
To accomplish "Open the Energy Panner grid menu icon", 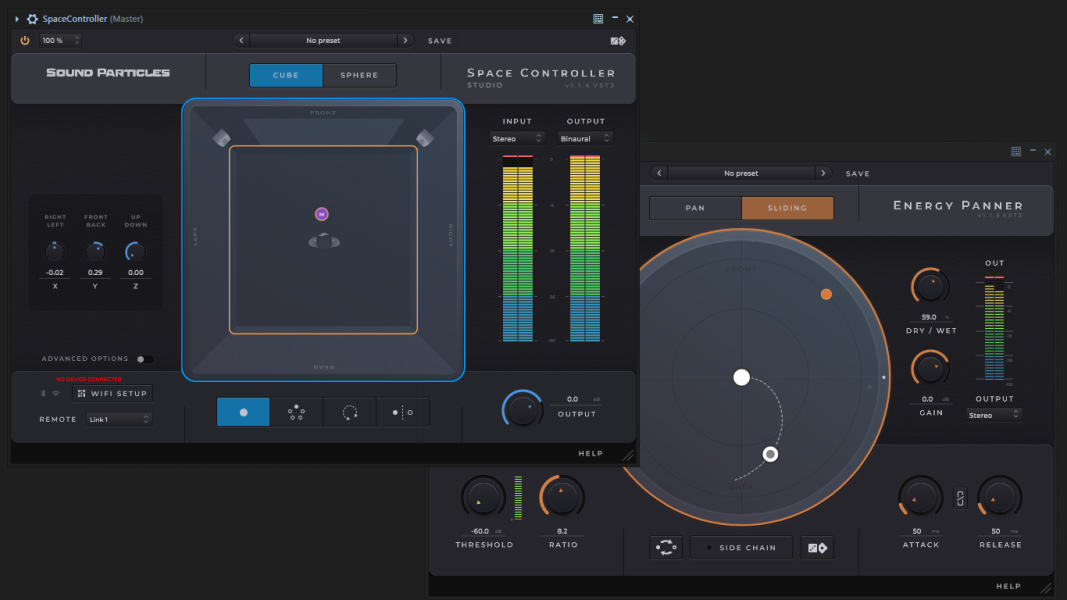I will 1016,152.
